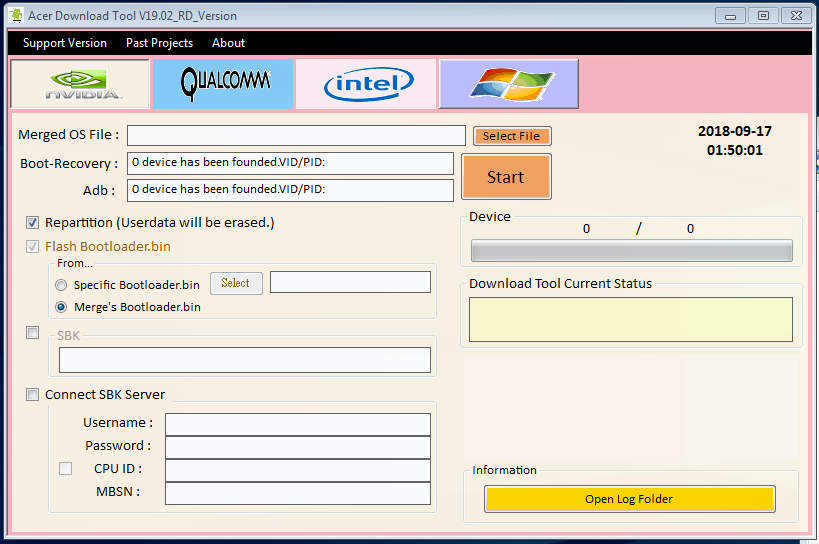This screenshot has width=819, height=544.
Task: Select the Windows logo platform tab
Action: point(509,84)
